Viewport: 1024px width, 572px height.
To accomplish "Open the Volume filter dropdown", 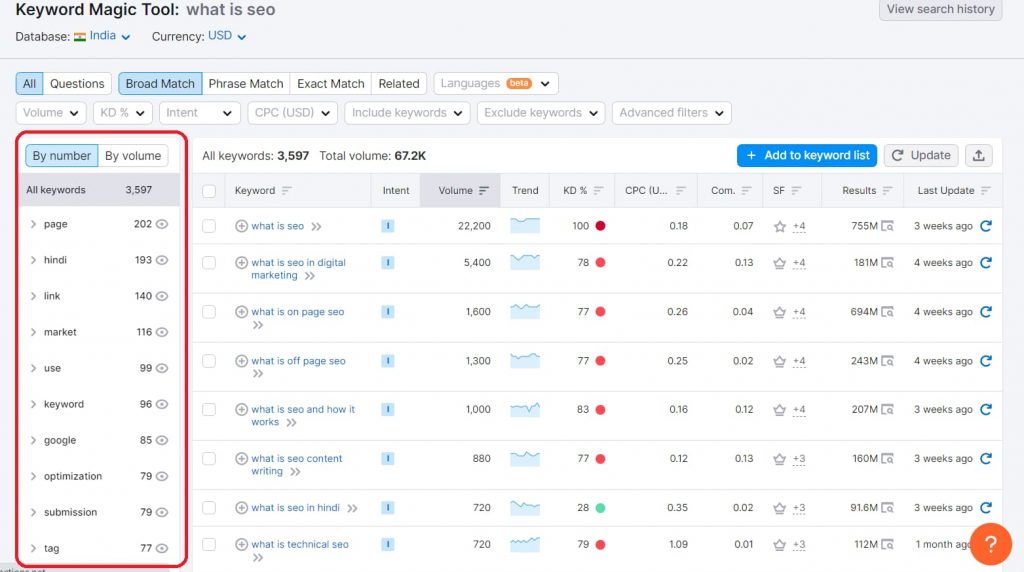I will click(x=50, y=113).
